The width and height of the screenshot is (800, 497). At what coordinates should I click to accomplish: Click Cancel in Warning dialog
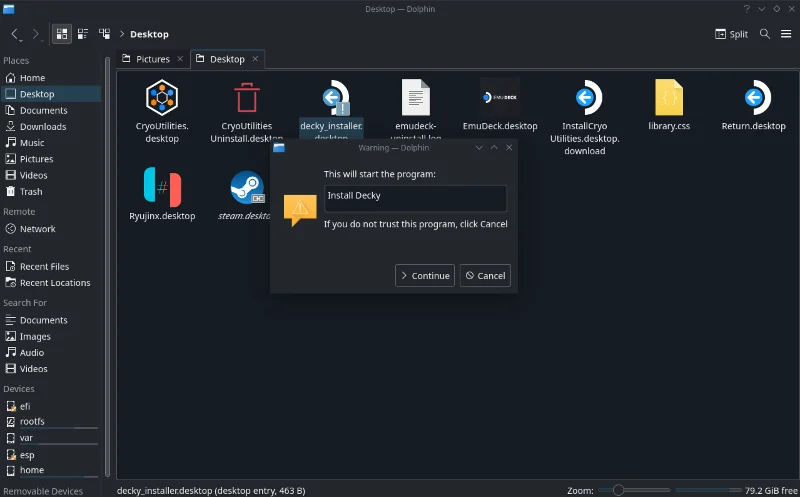tap(485, 276)
